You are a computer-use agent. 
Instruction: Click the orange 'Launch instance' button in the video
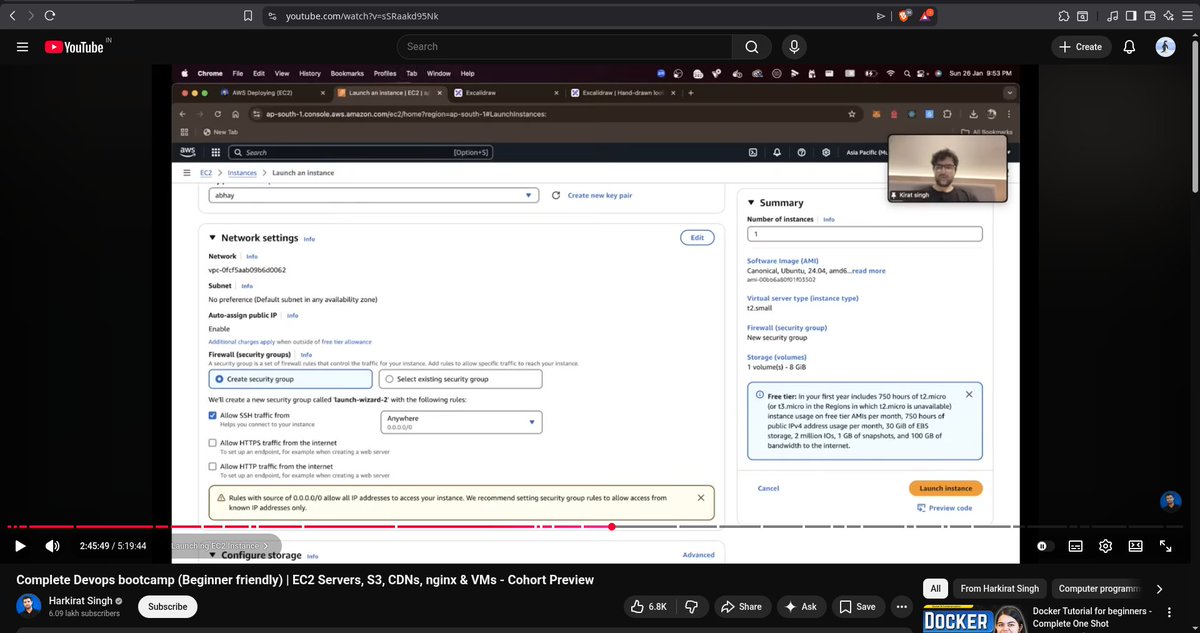945,488
